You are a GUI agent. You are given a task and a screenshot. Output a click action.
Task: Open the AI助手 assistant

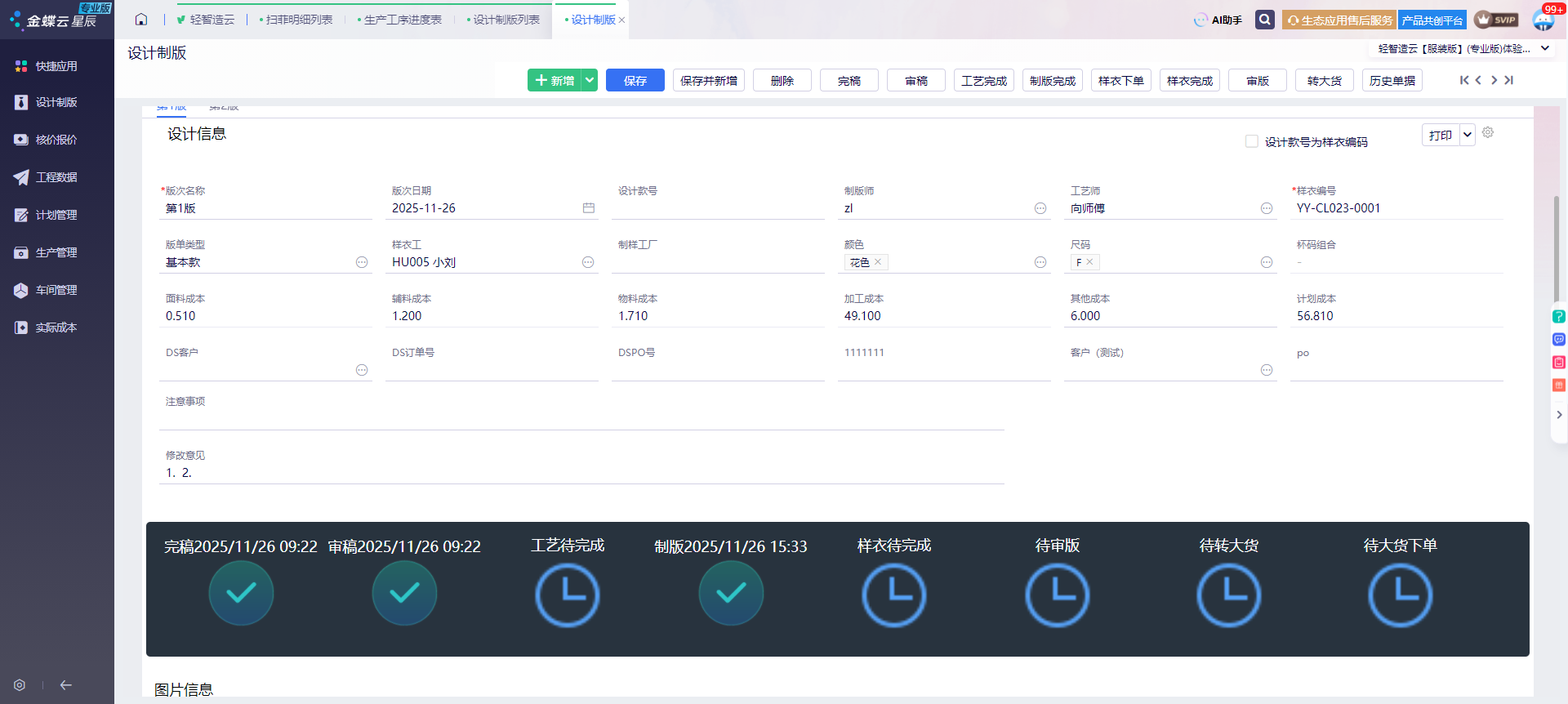[x=1218, y=20]
